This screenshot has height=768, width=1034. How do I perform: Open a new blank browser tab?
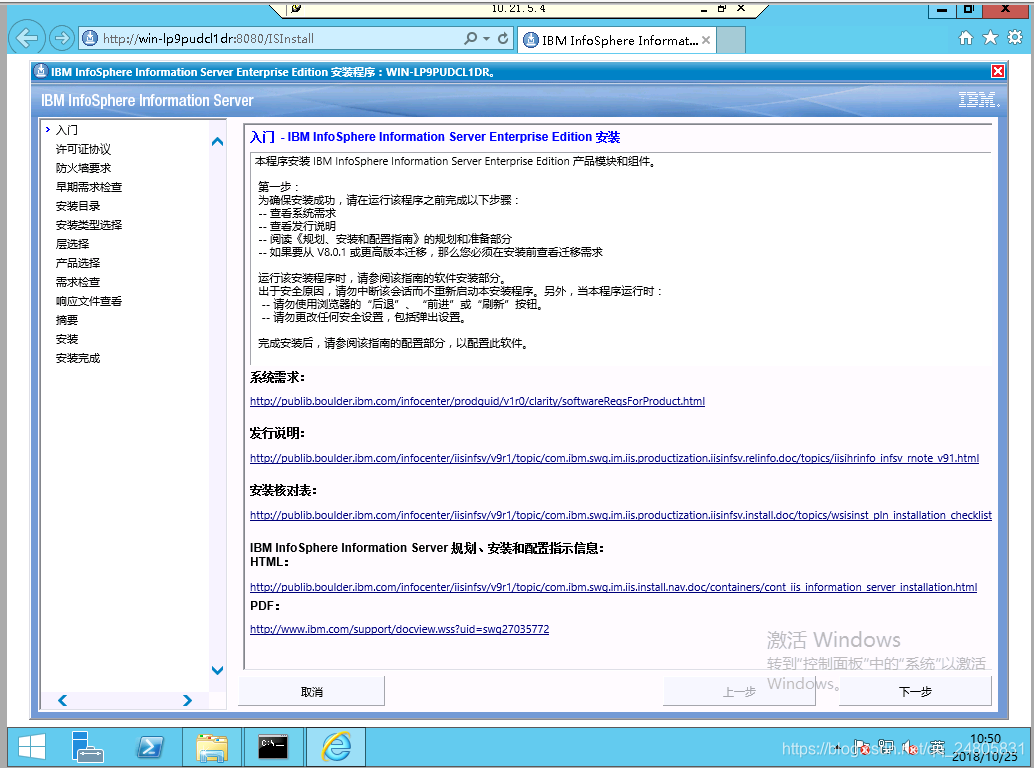(731, 40)
